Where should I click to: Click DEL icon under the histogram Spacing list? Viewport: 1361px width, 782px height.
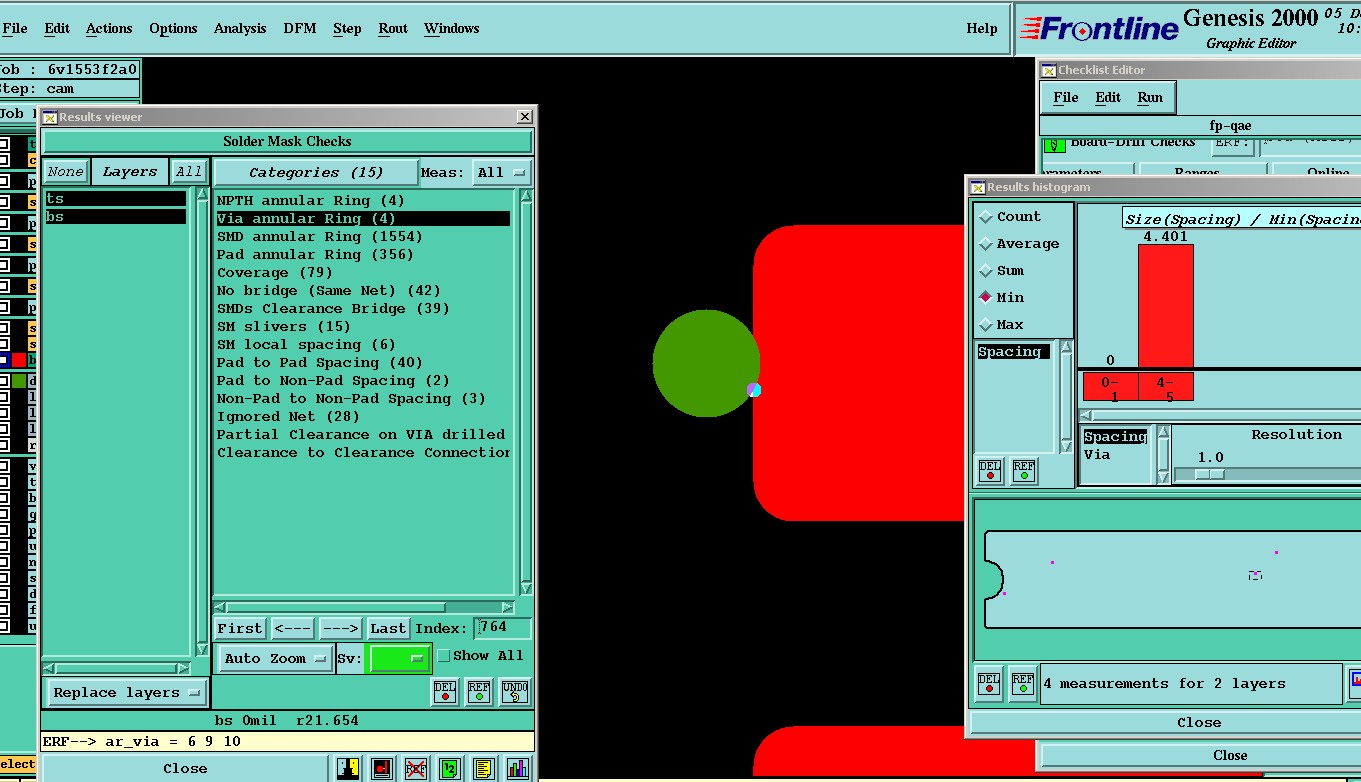point(990,471)
